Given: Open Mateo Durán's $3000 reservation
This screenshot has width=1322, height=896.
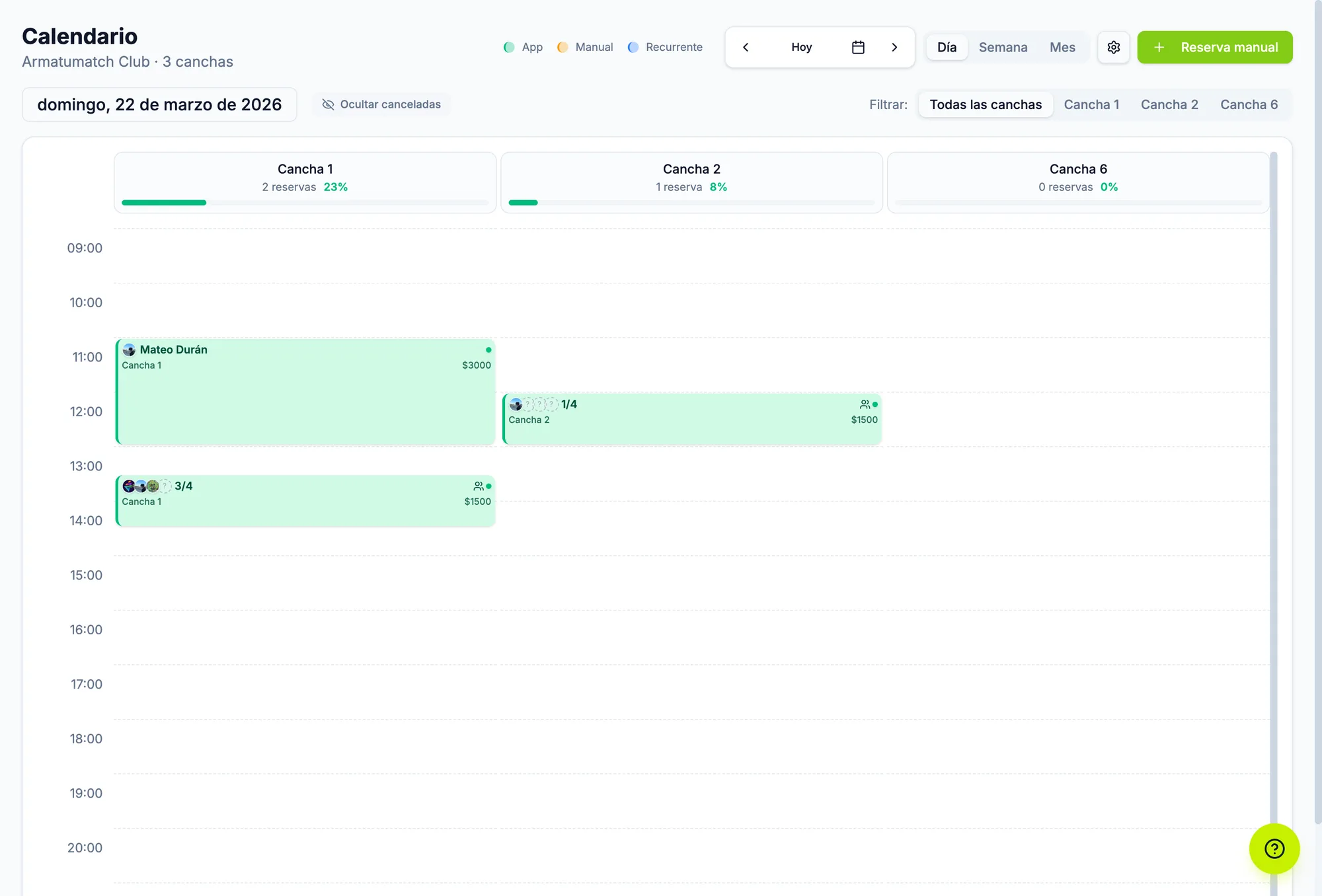Looking at the screenshot, I should click(305, 392).
